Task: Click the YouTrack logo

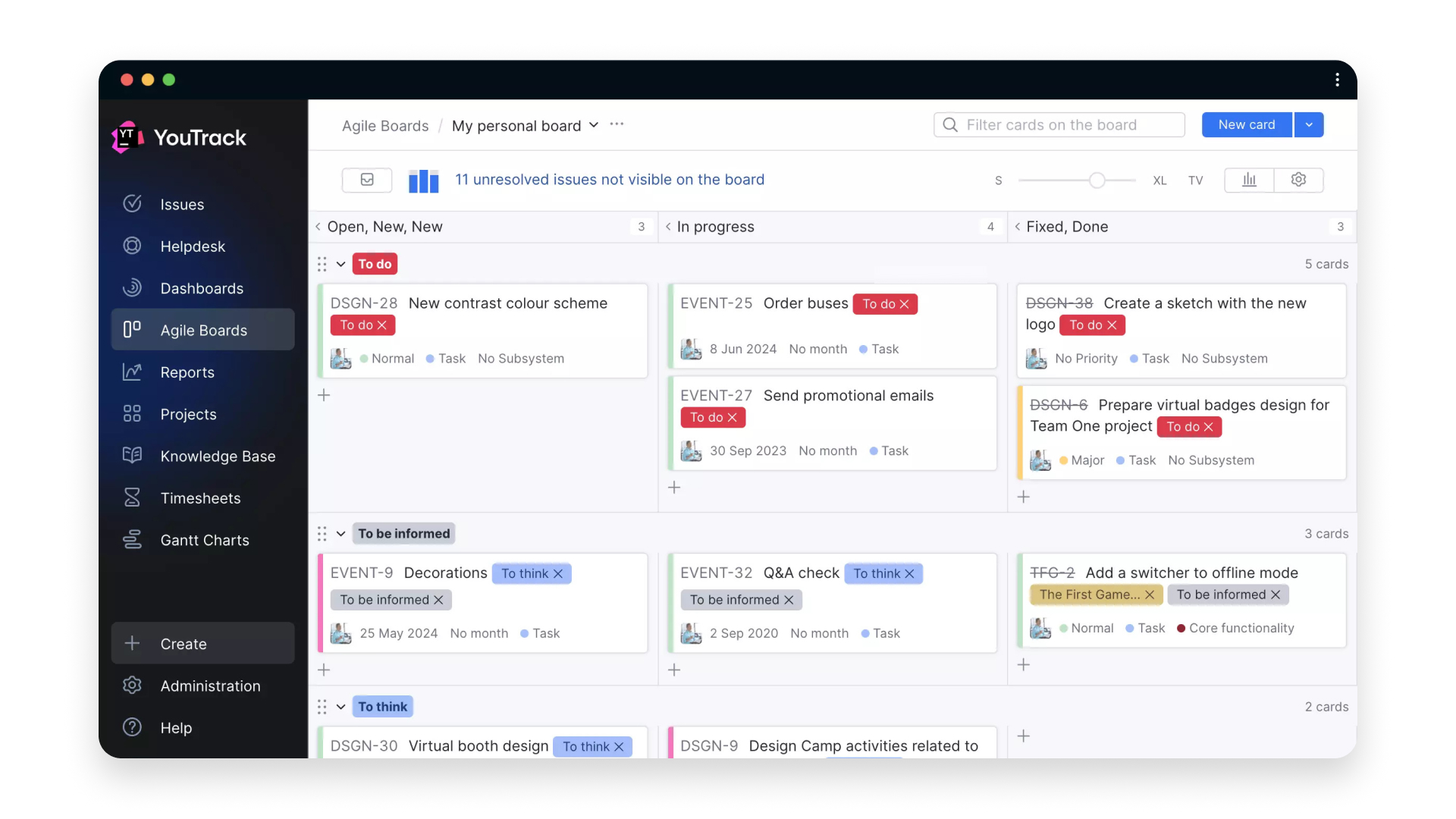Action: [x=180, y=137]
